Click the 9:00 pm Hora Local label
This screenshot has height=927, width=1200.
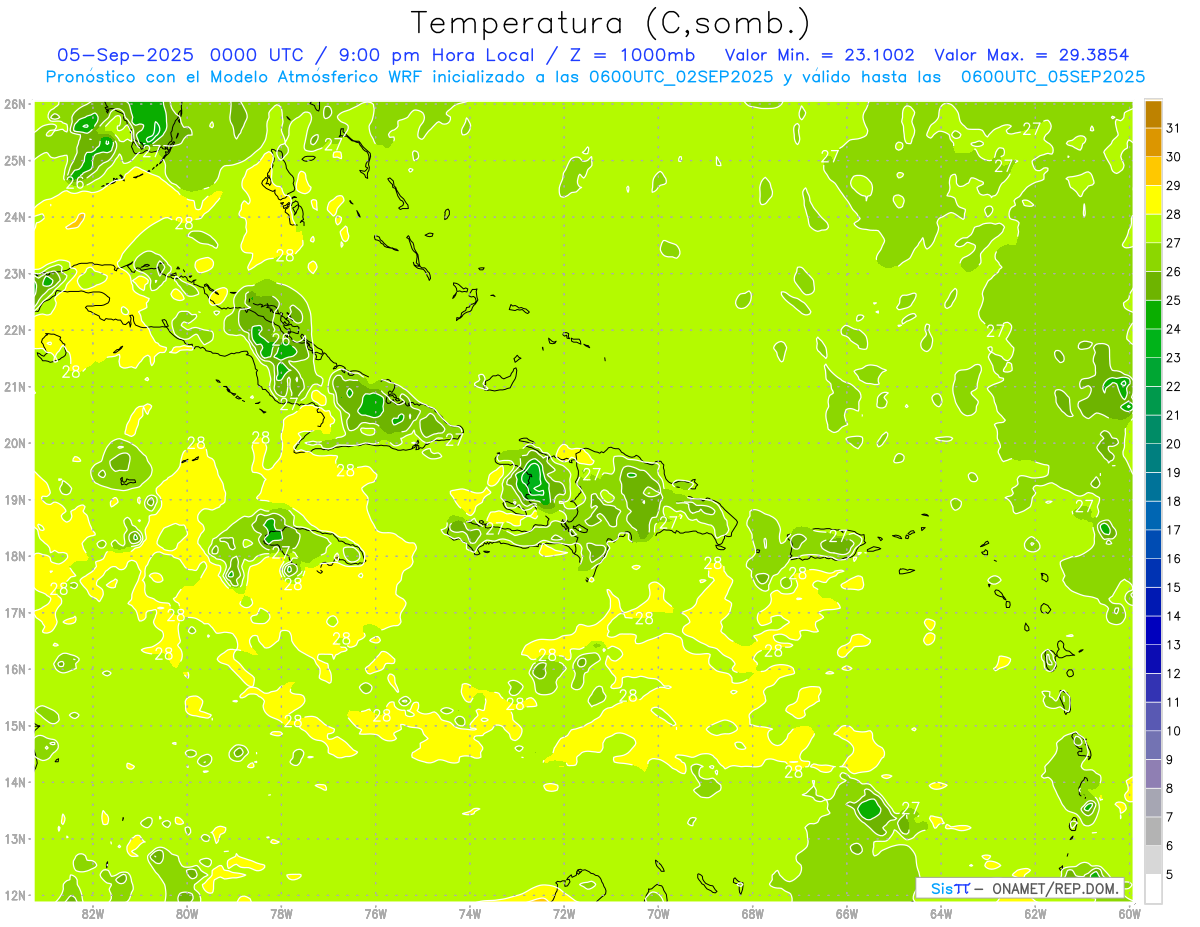(436, 55)
